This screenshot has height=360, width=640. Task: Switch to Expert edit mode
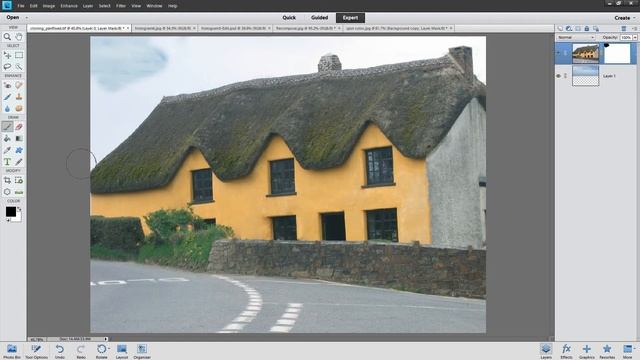pos(350,18)
